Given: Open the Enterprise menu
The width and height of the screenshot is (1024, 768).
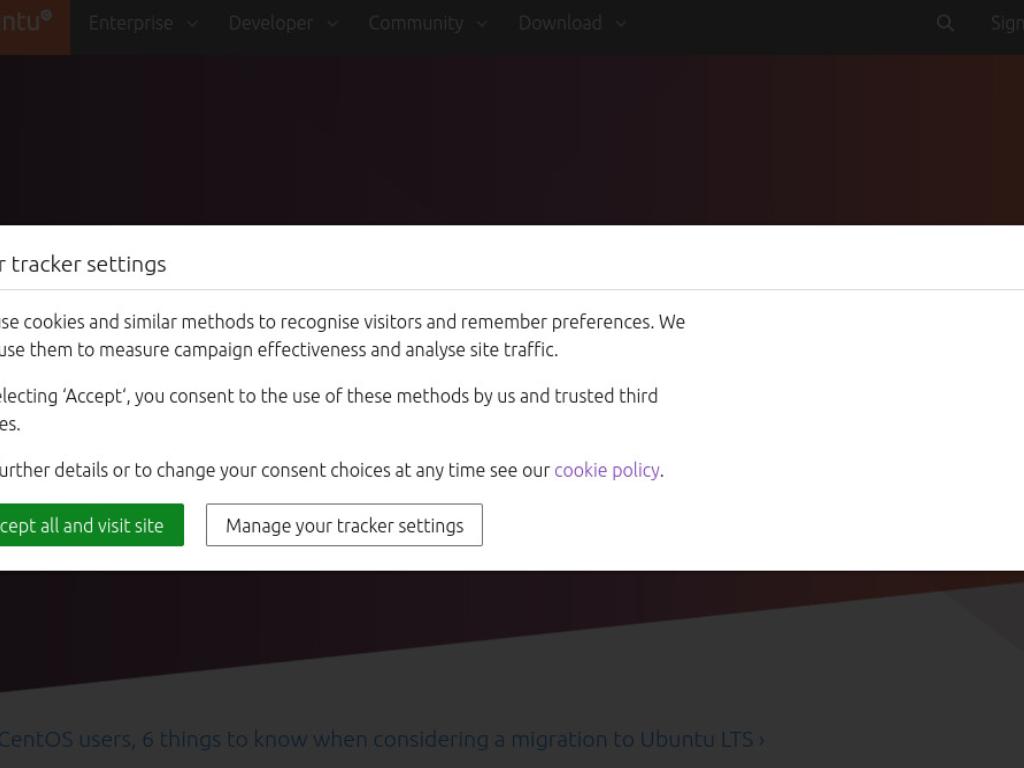Looking at the screenshot, I should [143, 24].
